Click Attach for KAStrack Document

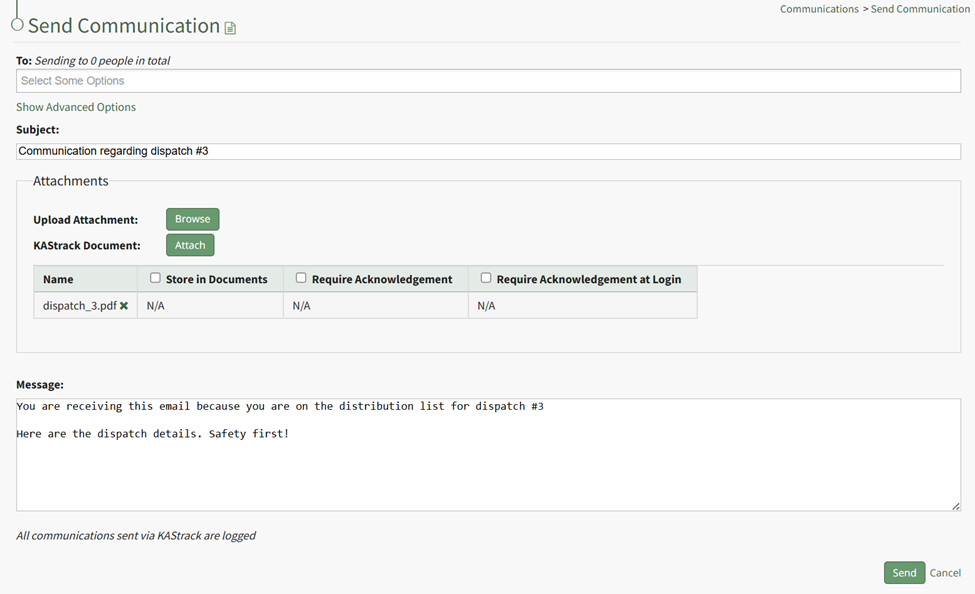(190, 245)
